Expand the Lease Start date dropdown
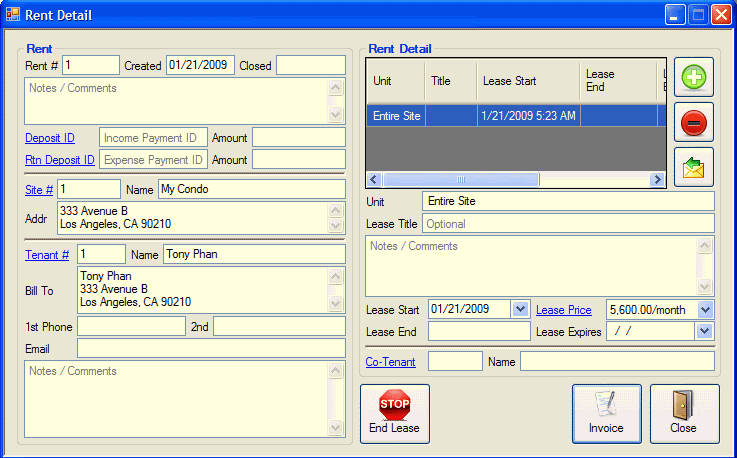737x458 pixels. [520, 309]
